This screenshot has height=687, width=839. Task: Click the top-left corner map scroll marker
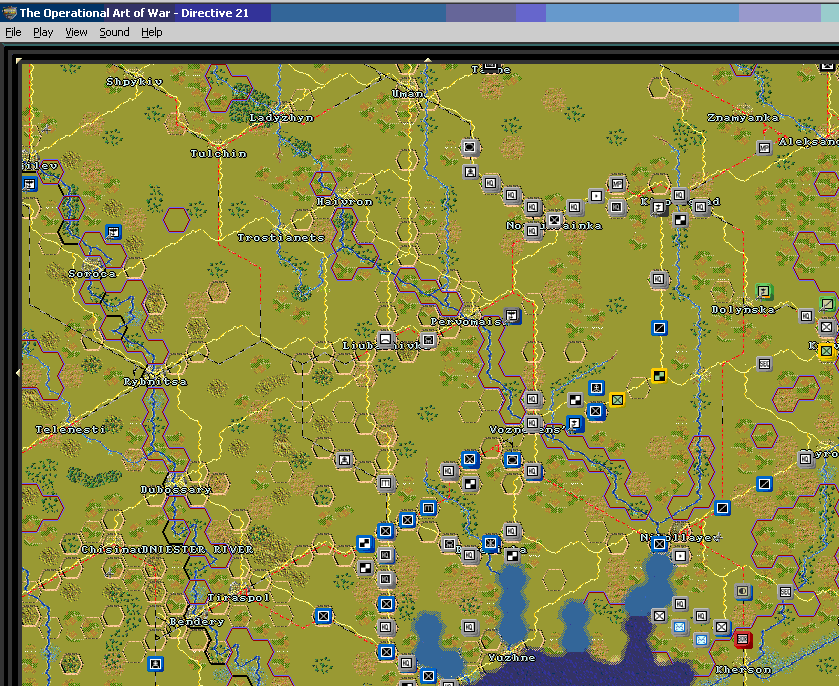tap(19, 60)
